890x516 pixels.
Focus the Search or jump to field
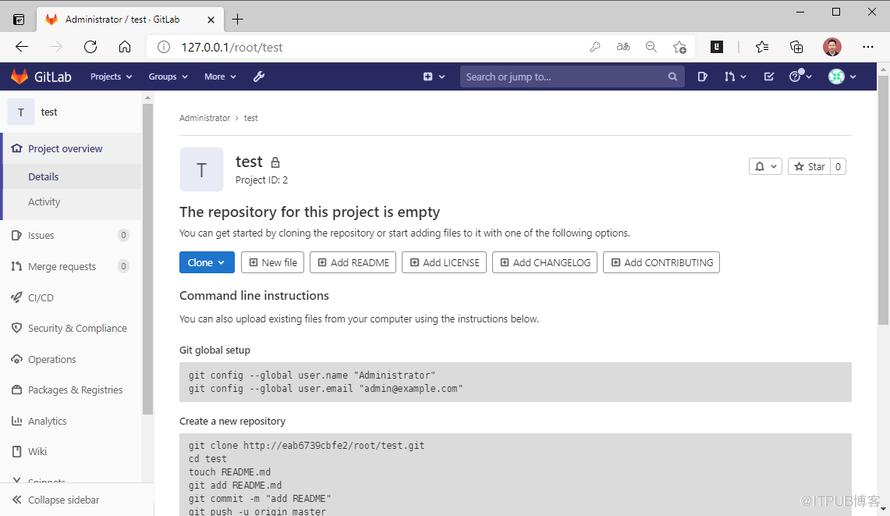point(572,77)
